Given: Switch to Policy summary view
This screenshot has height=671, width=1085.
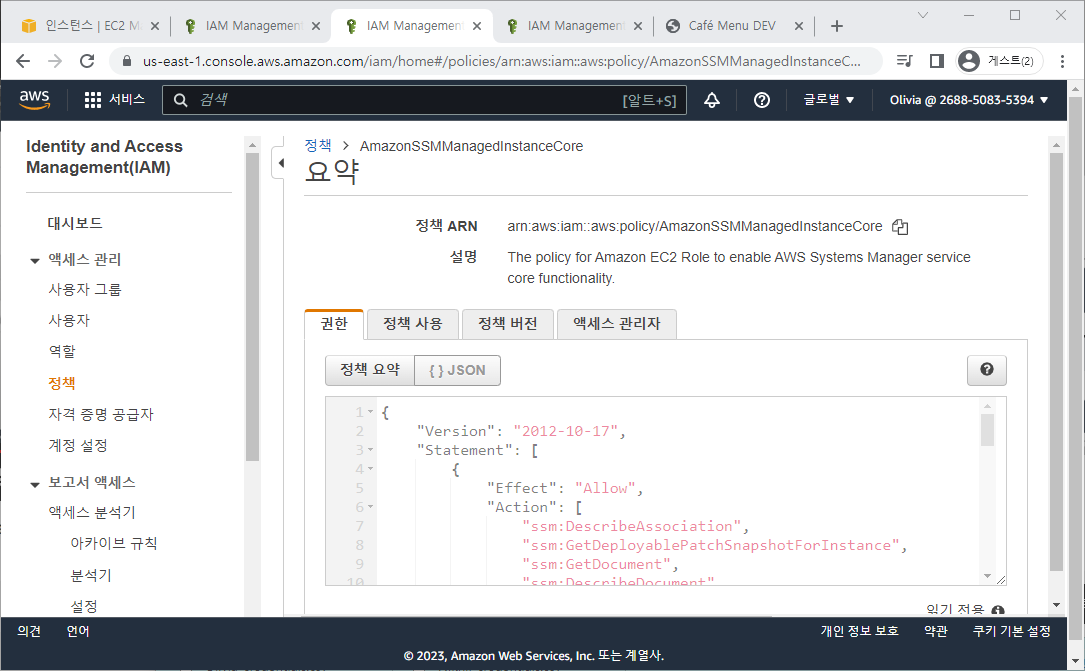Looking at the screenshot, I should point(370,370).
